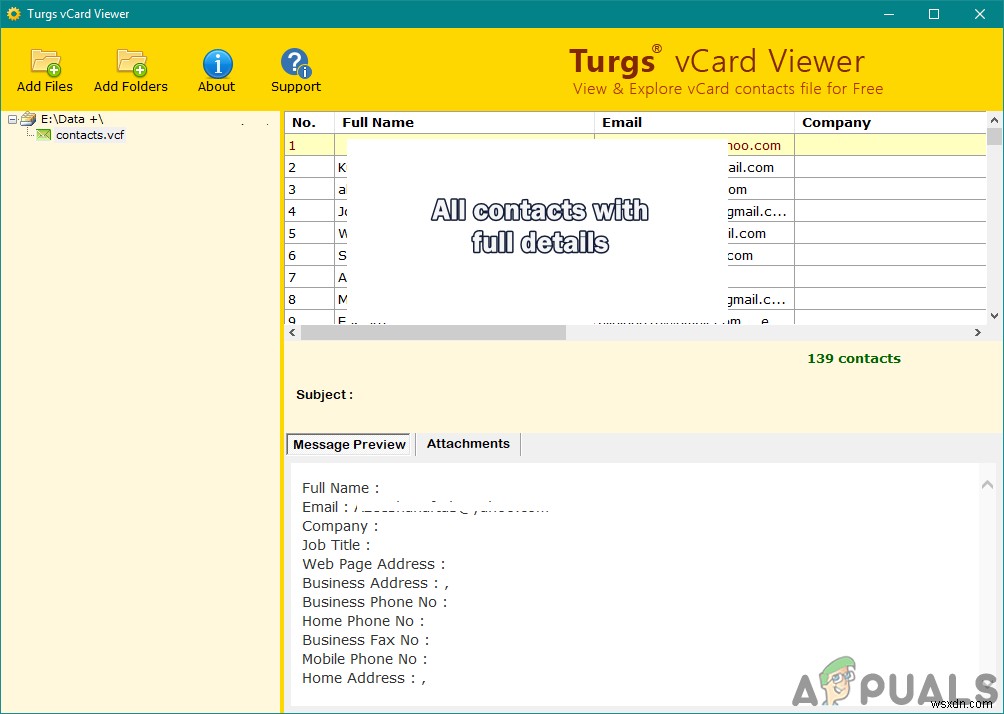
Task: Select contact row number 7
Action: pos(635,277)
